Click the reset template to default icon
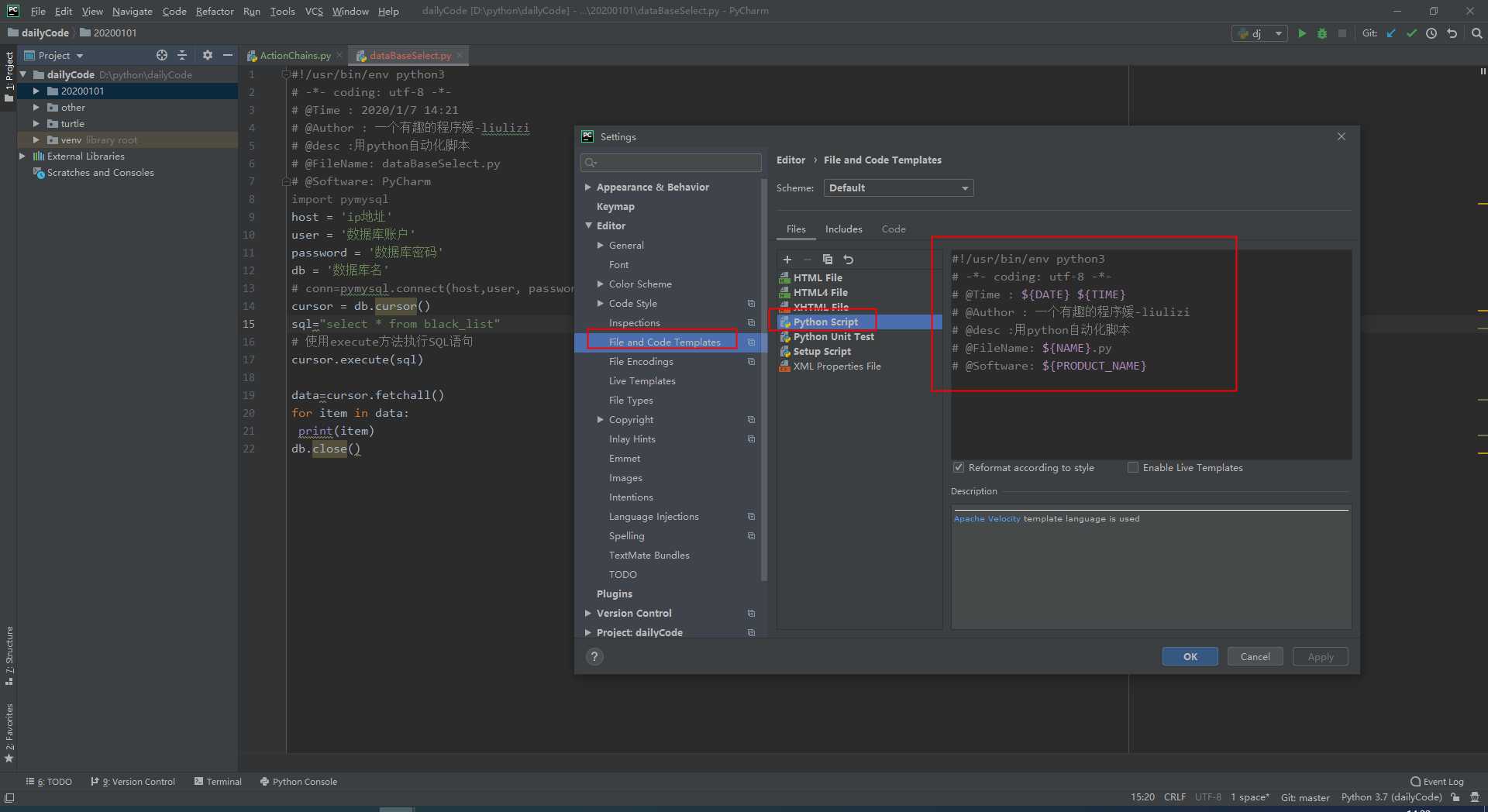This screenshot has width=1488, height=812. coord(849,260)
